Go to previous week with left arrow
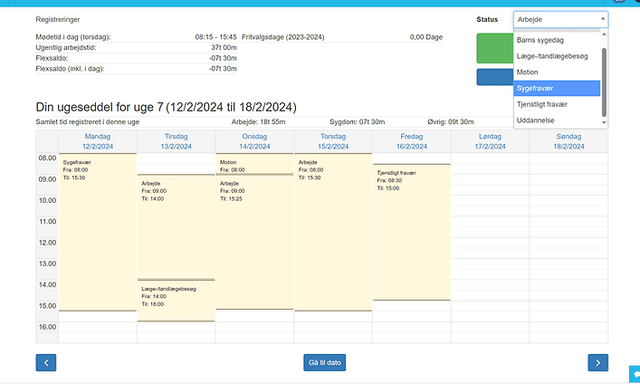Image resolution: width=640 pixels, height=384 pixels. click(x=46, y=362)
